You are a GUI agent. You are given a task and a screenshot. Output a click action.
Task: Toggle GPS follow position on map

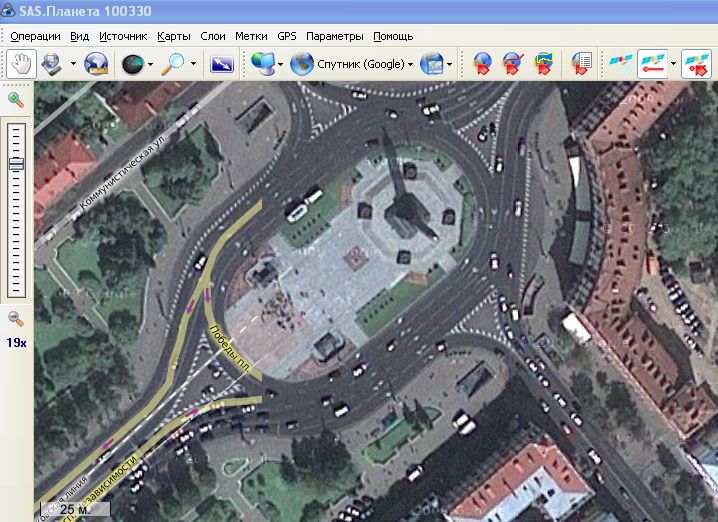696,64
